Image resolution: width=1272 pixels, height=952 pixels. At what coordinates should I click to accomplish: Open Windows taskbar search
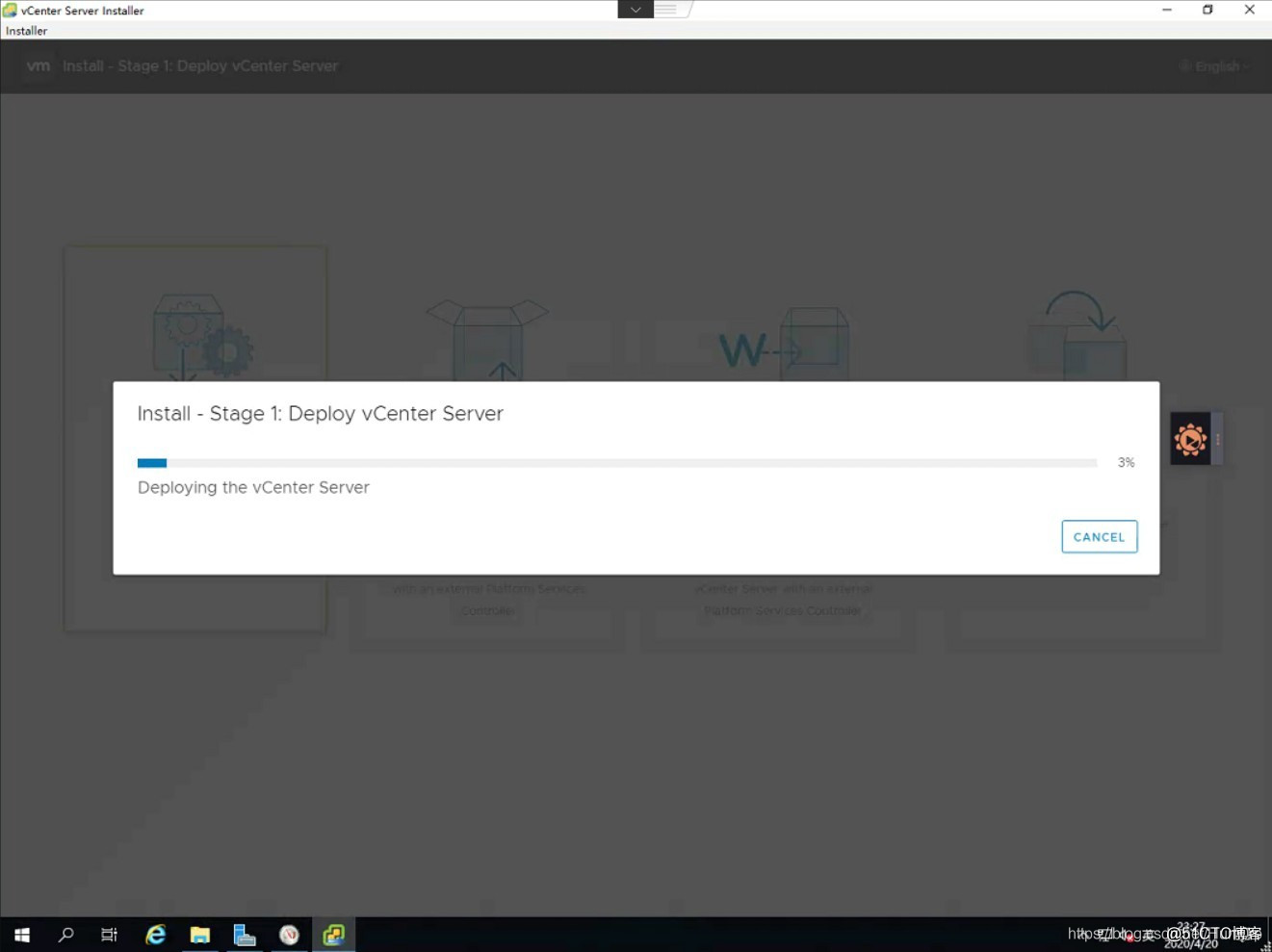click(65, 935)
